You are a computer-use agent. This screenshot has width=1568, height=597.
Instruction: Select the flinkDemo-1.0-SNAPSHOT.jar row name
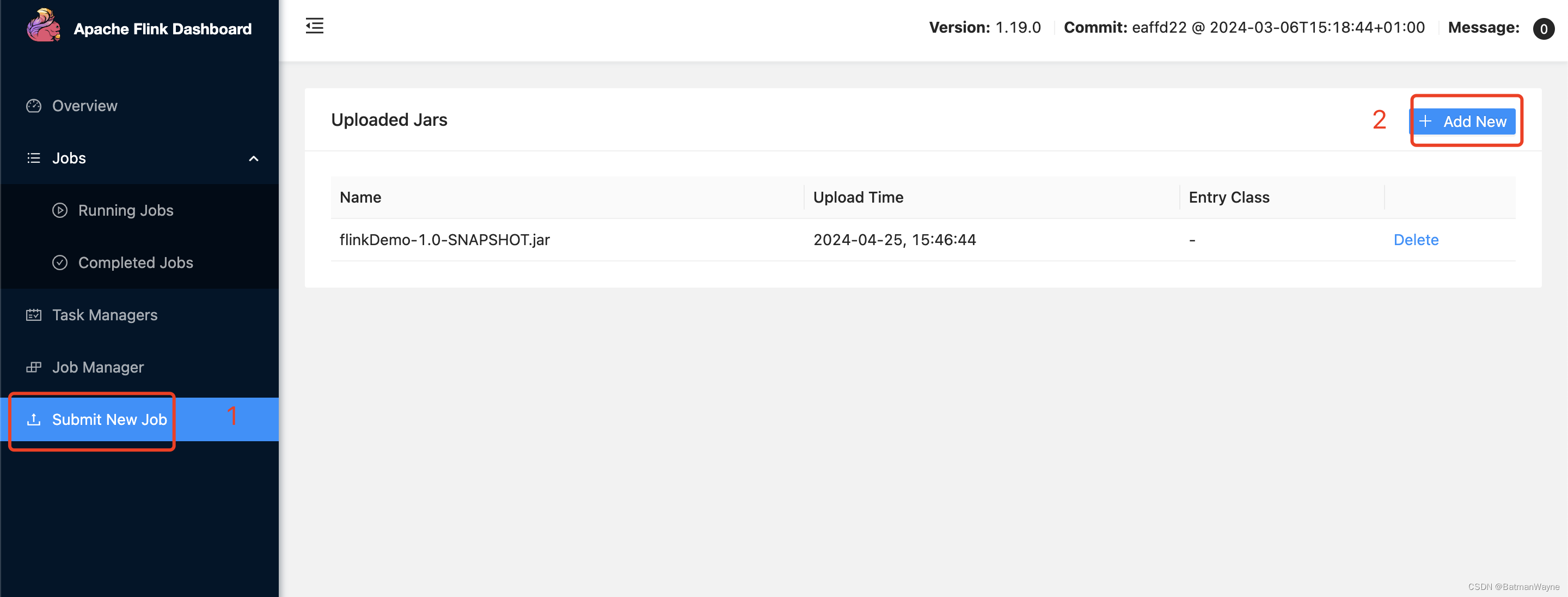[x=444, y=240]
